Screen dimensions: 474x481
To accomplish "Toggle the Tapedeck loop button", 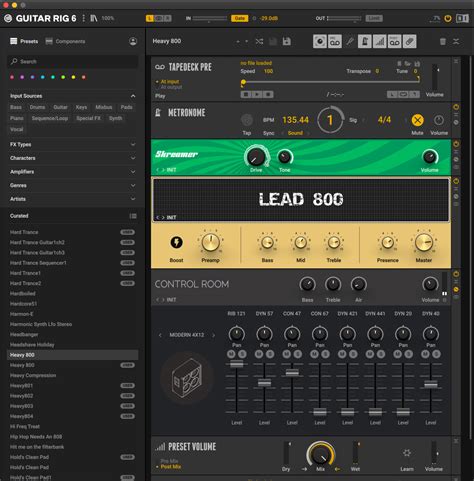I will tap(403, 94).
